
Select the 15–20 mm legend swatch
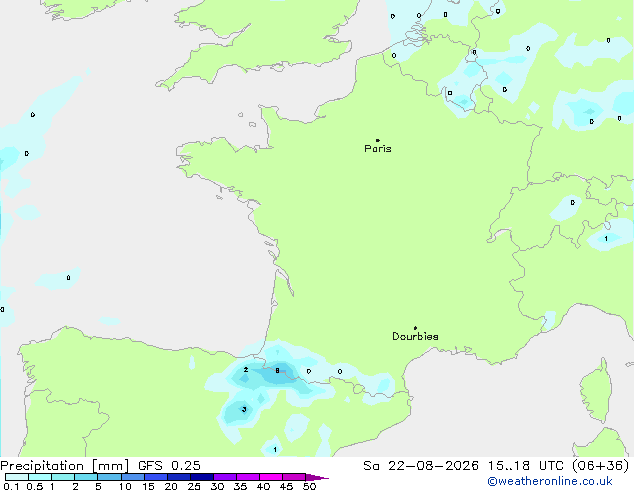pyautogui.click(x=156, y=477)
